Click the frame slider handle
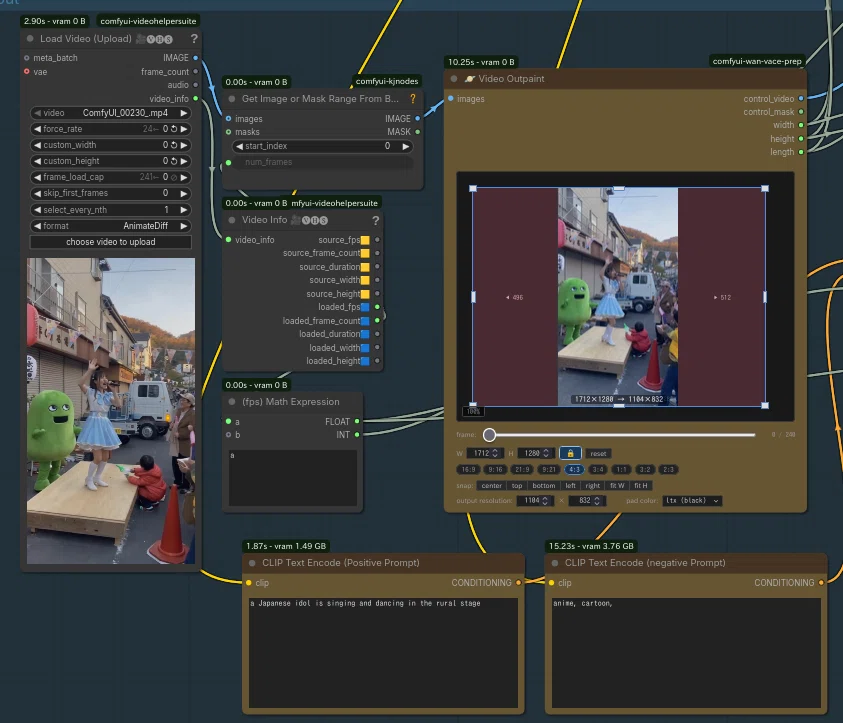 tap(489, 434)
